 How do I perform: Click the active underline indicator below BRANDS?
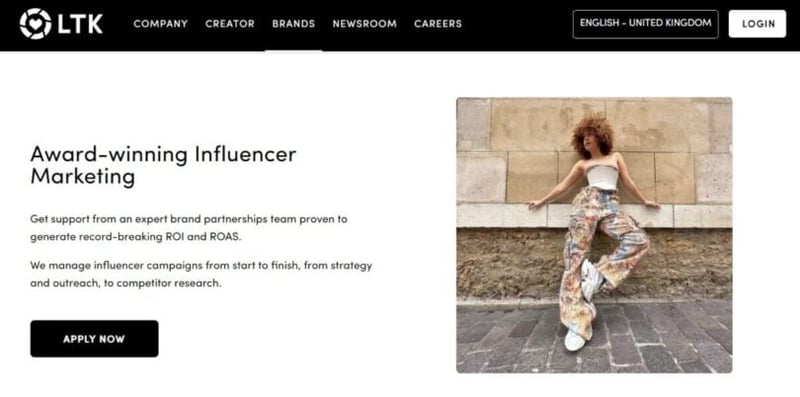[293, 51]
